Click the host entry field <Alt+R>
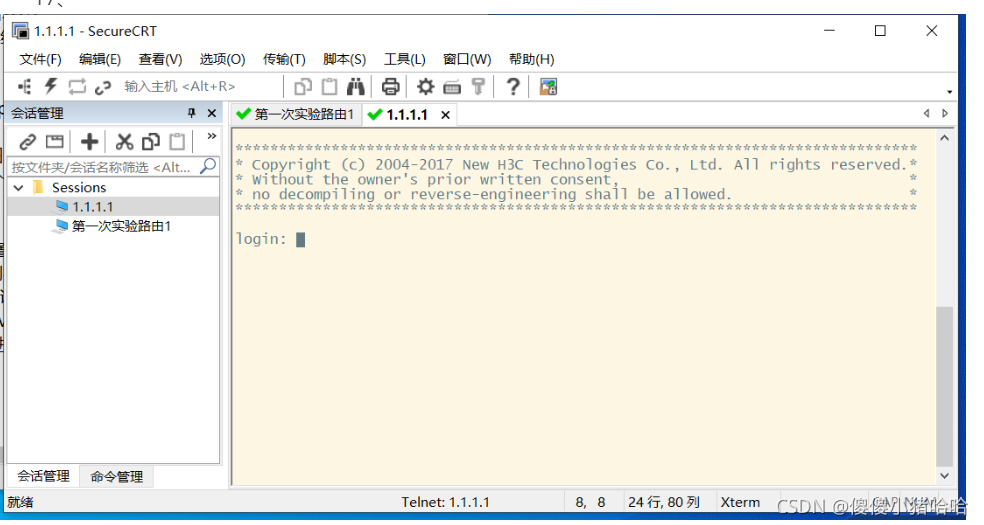 200,87
